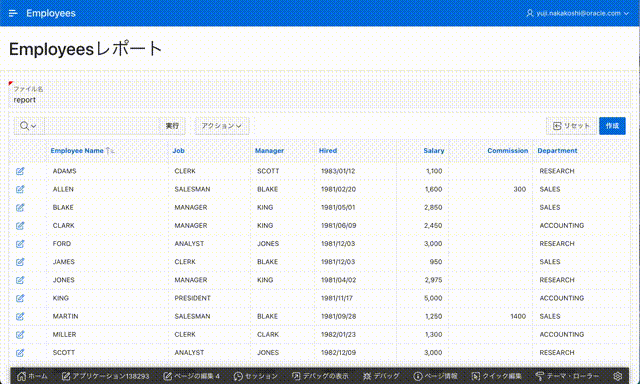Viewport: 640px width, 384px height.
Task: Click ページの編集 4 in the developer toolbar
Action: pos(191,376)
